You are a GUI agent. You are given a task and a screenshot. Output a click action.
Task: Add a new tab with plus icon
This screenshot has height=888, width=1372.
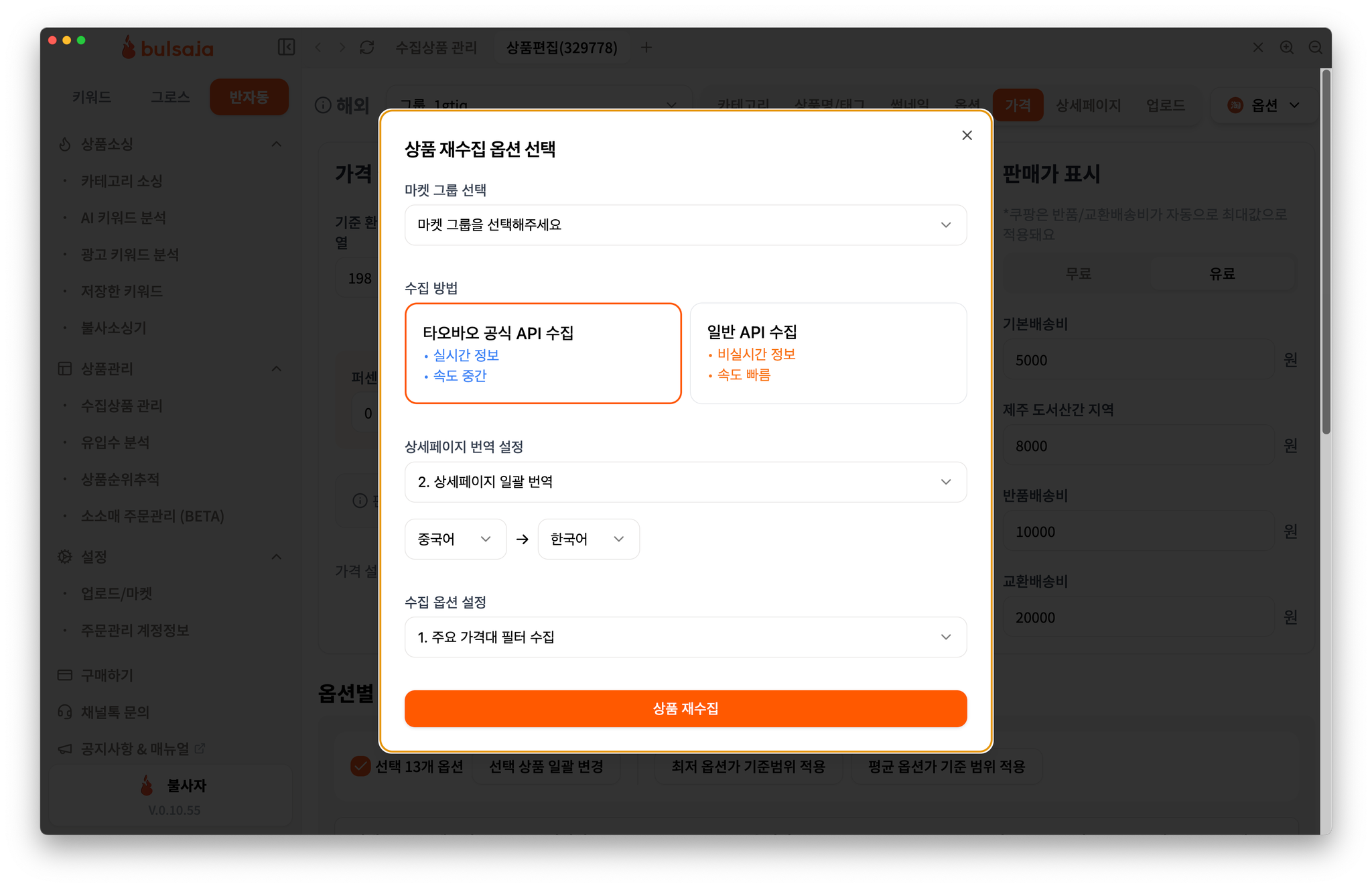coord(646,48)
